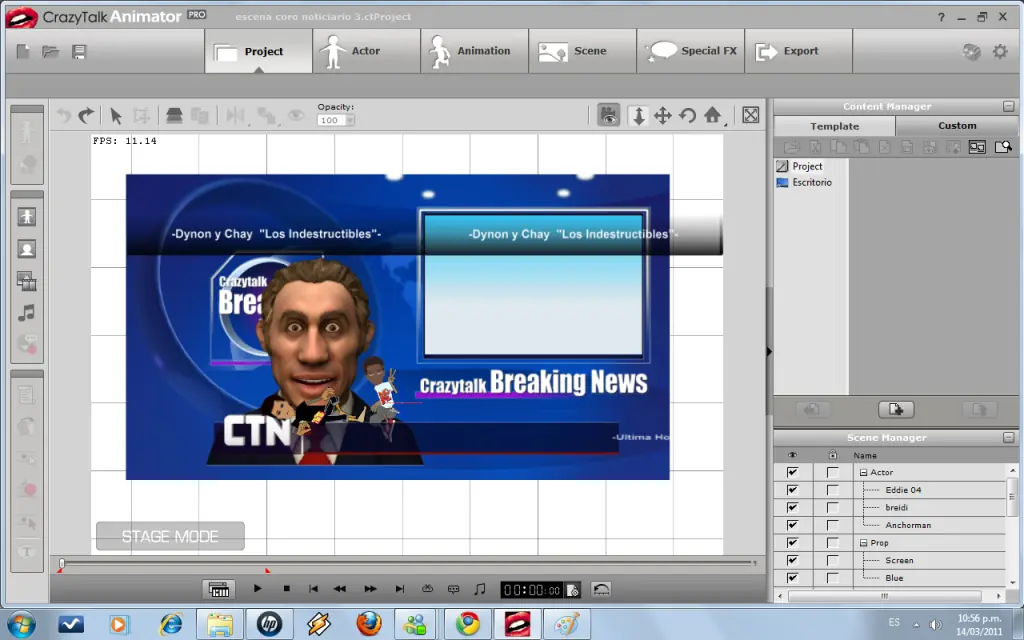Toggle visibility checkbox for Screen prop
This screenshot has width=1024, height=640.
coord(793,560)
